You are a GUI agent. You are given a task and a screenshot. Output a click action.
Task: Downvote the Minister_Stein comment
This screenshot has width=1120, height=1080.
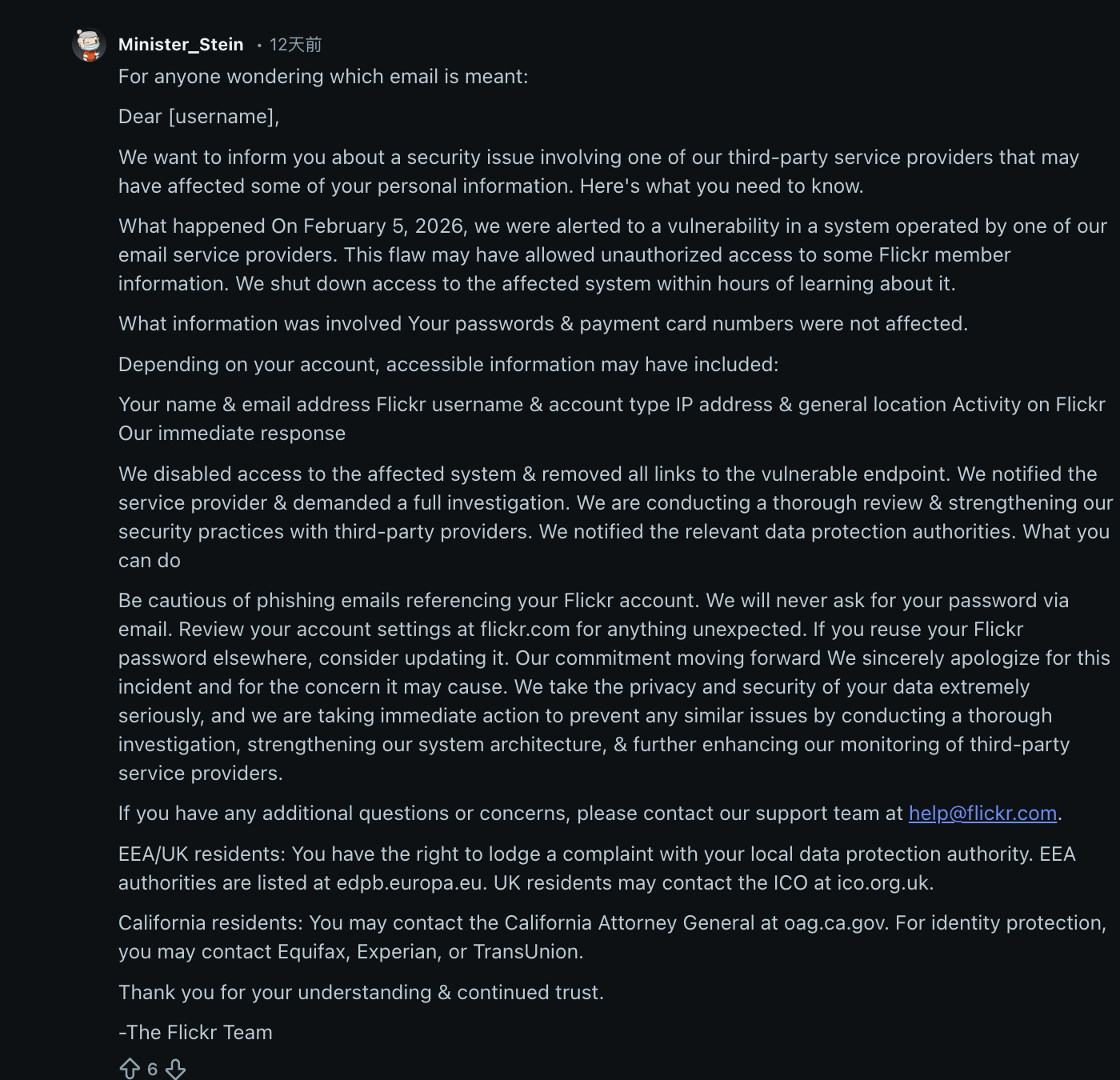[x=176, y=1069]
